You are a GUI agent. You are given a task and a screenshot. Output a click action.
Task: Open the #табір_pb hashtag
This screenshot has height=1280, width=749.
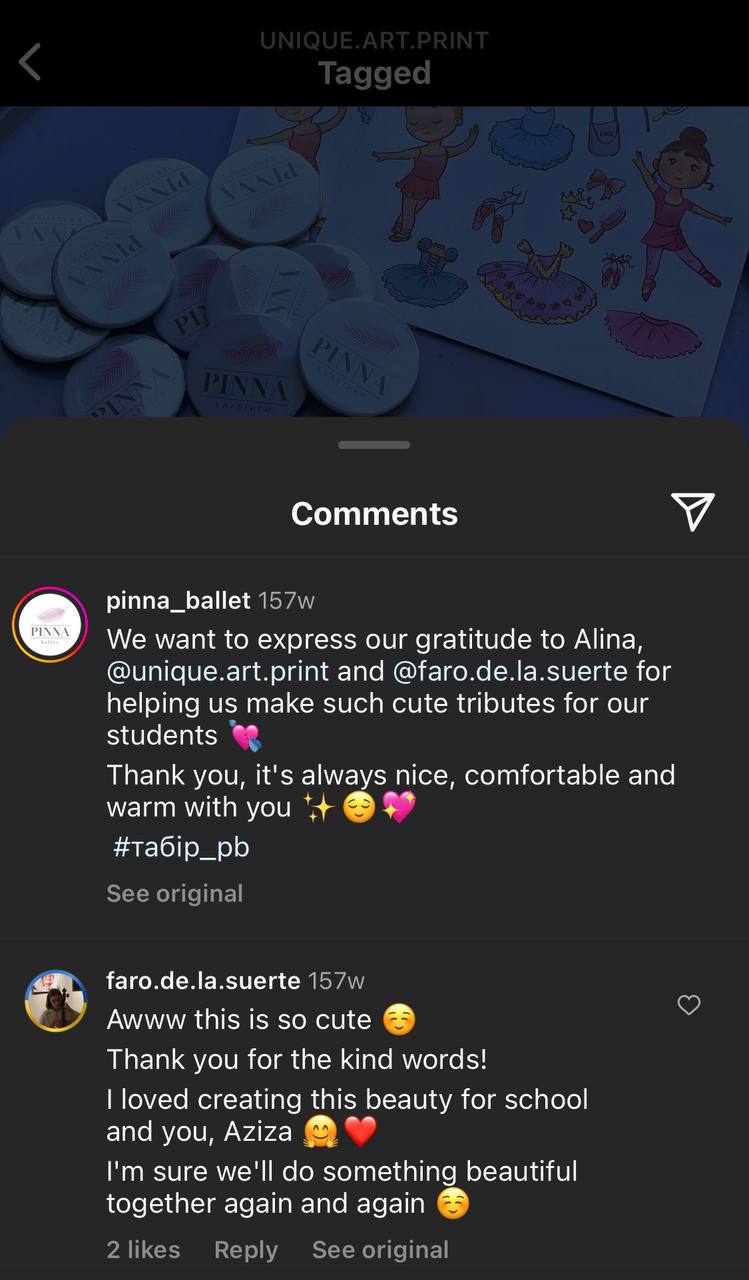coord(181,848)
